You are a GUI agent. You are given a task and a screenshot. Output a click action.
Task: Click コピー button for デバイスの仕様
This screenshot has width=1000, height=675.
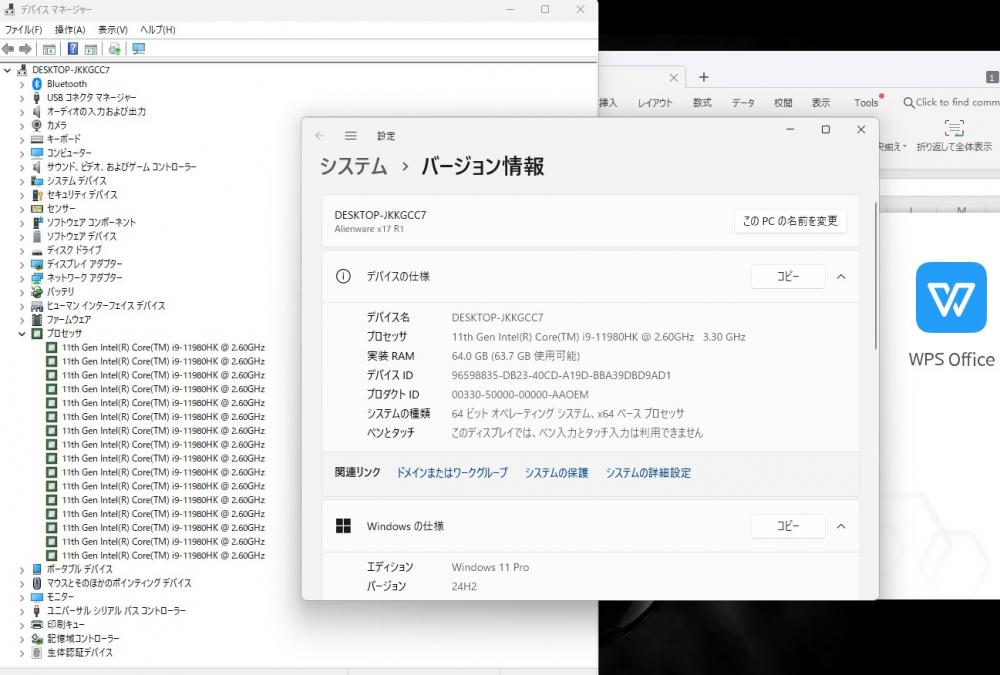(788, 276)
